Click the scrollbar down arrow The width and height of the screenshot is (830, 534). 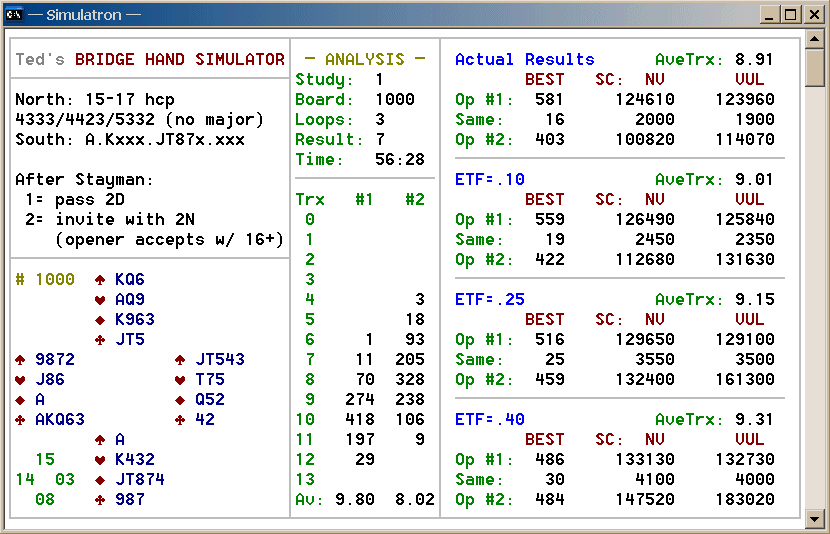coord(815,518)
